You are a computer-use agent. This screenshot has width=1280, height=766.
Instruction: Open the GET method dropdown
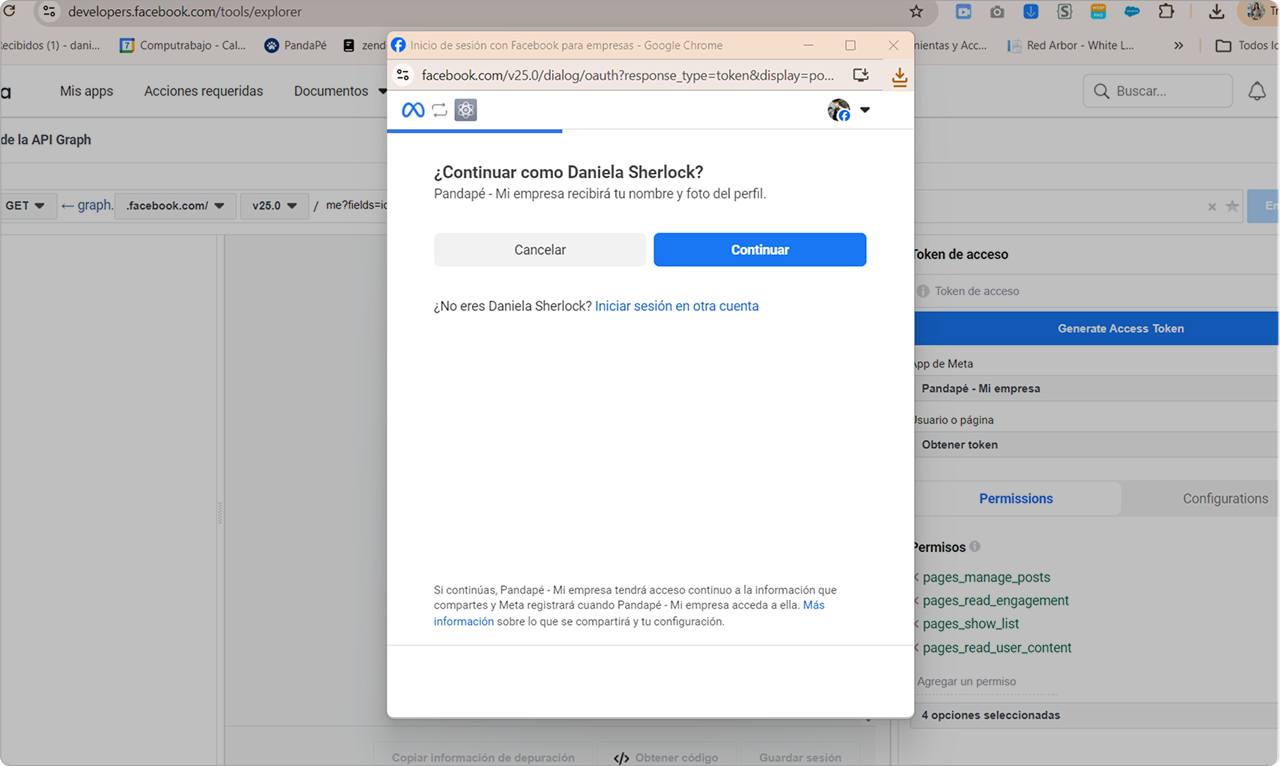click(x=26, y=206)
